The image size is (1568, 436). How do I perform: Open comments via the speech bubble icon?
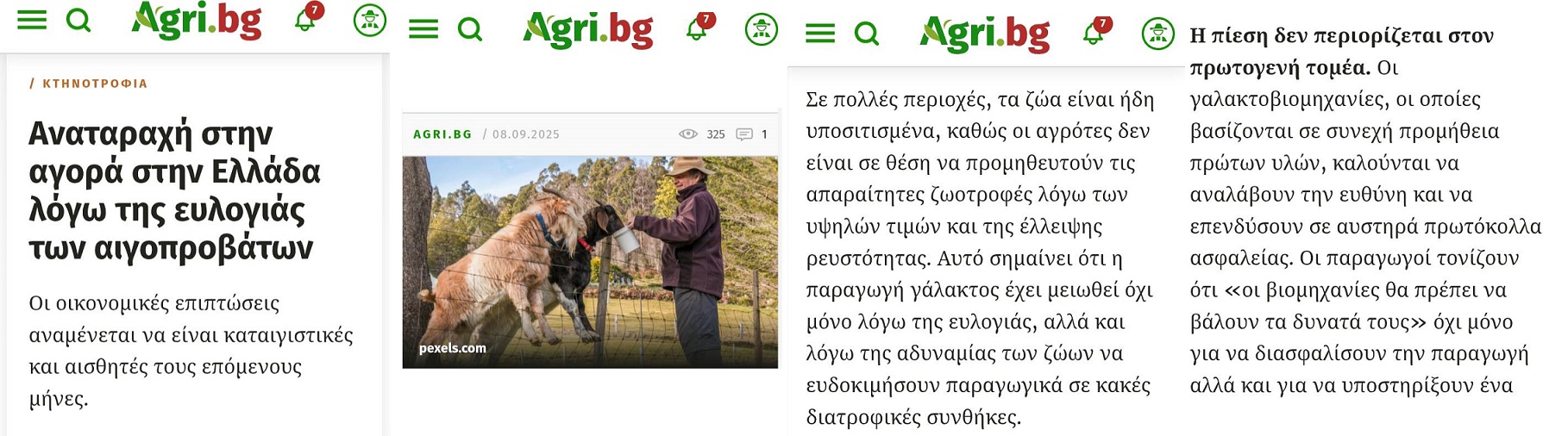click(744, 134)
